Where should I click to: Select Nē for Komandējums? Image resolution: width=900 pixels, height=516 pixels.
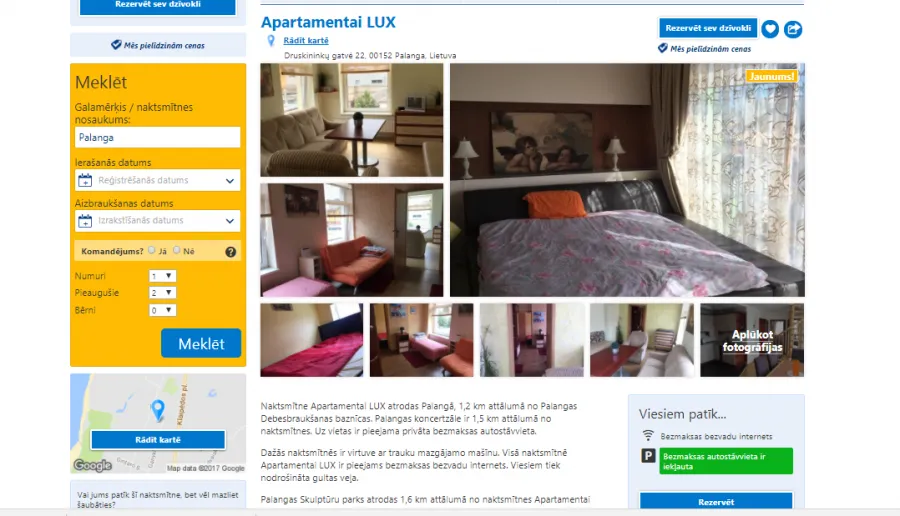pos(177,250)
